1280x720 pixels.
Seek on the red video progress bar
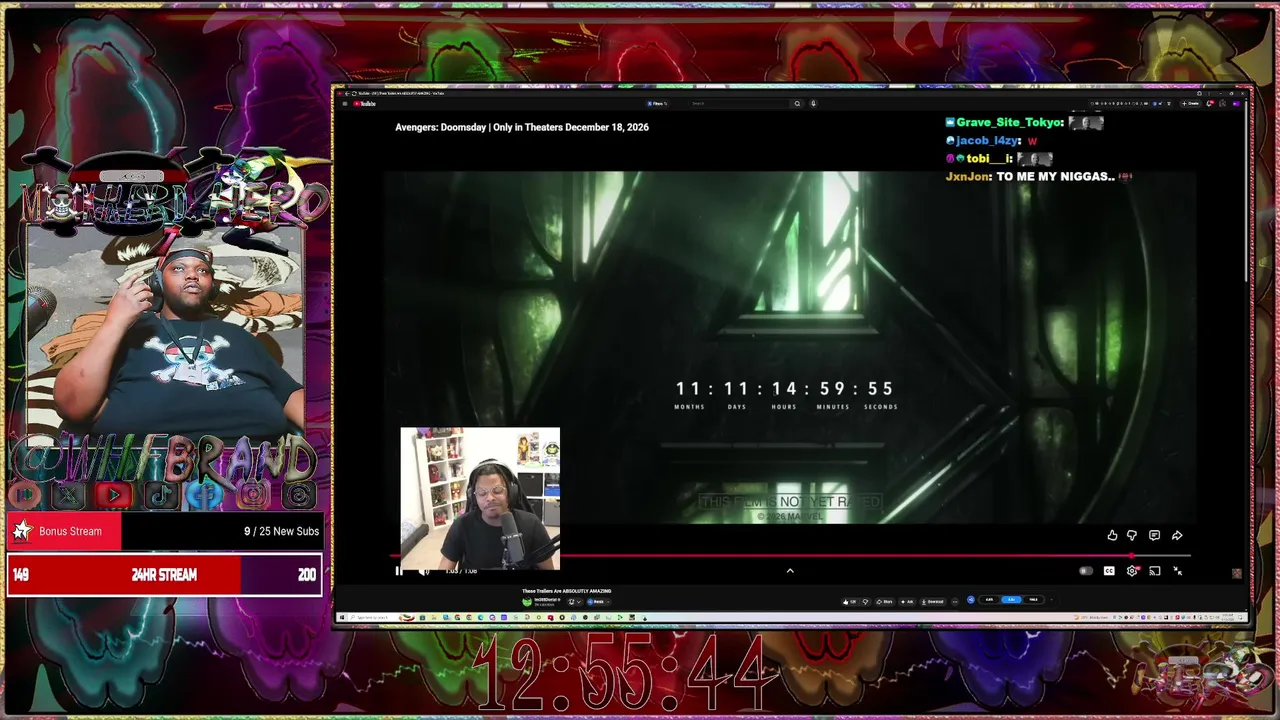click(790, 556)
